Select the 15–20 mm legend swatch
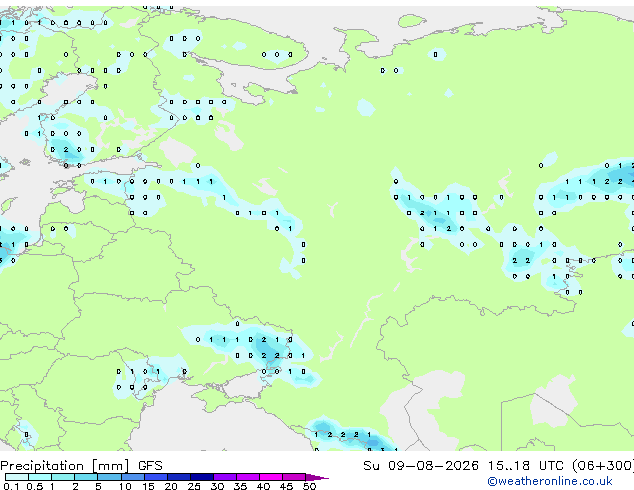The image size is (634, 490). tap(156, 477)
